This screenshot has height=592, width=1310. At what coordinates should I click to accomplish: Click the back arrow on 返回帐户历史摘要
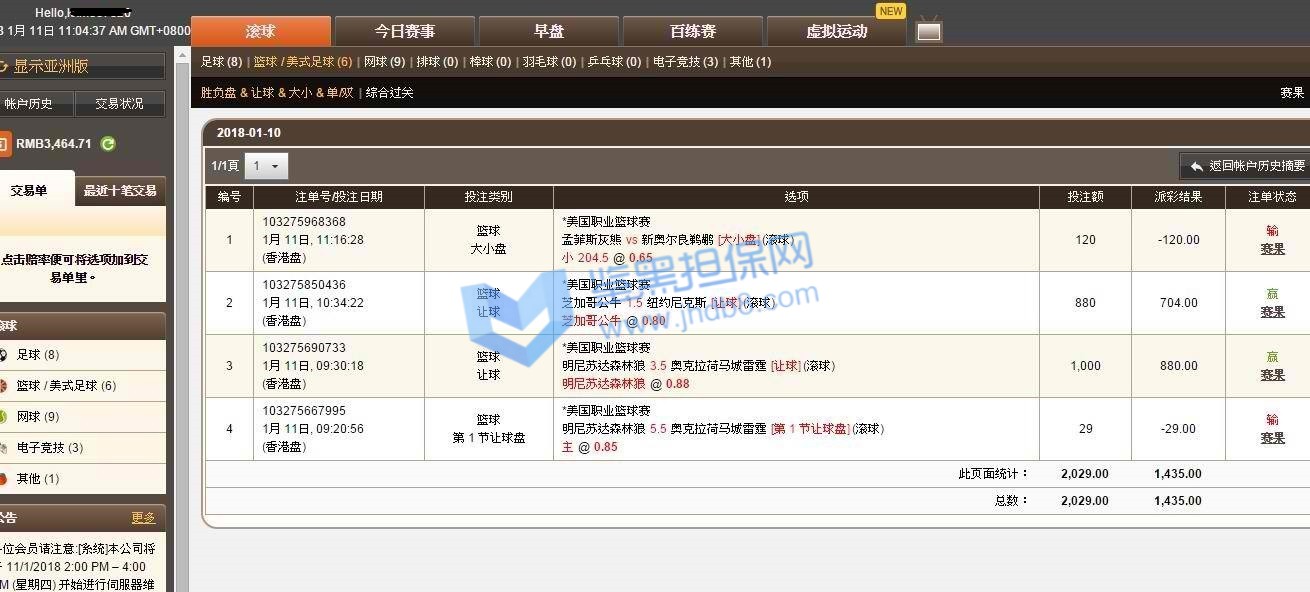1195,166
